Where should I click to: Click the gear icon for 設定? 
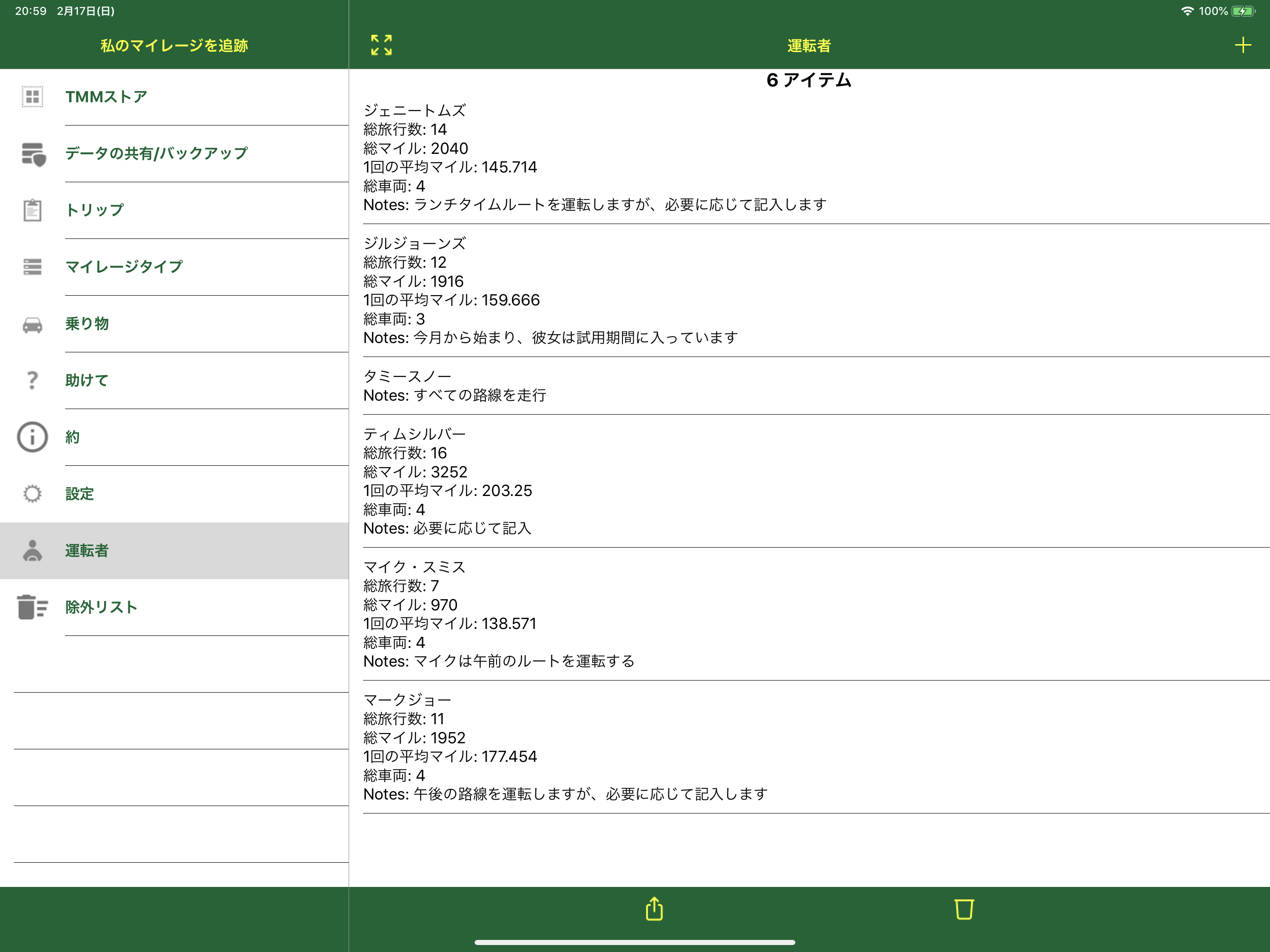coord(32,494)
